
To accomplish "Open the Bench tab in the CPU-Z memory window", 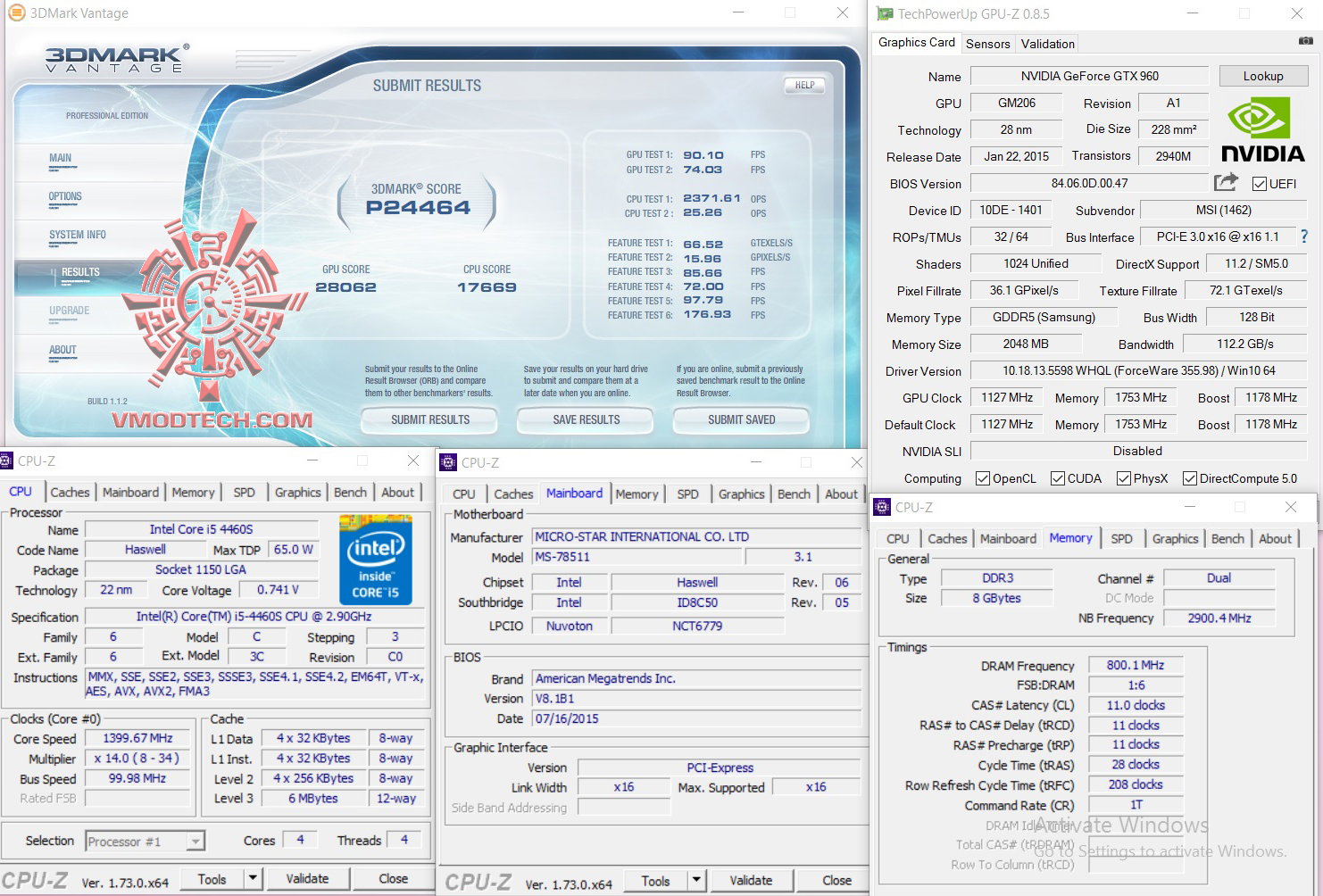I will [1227, 539].
